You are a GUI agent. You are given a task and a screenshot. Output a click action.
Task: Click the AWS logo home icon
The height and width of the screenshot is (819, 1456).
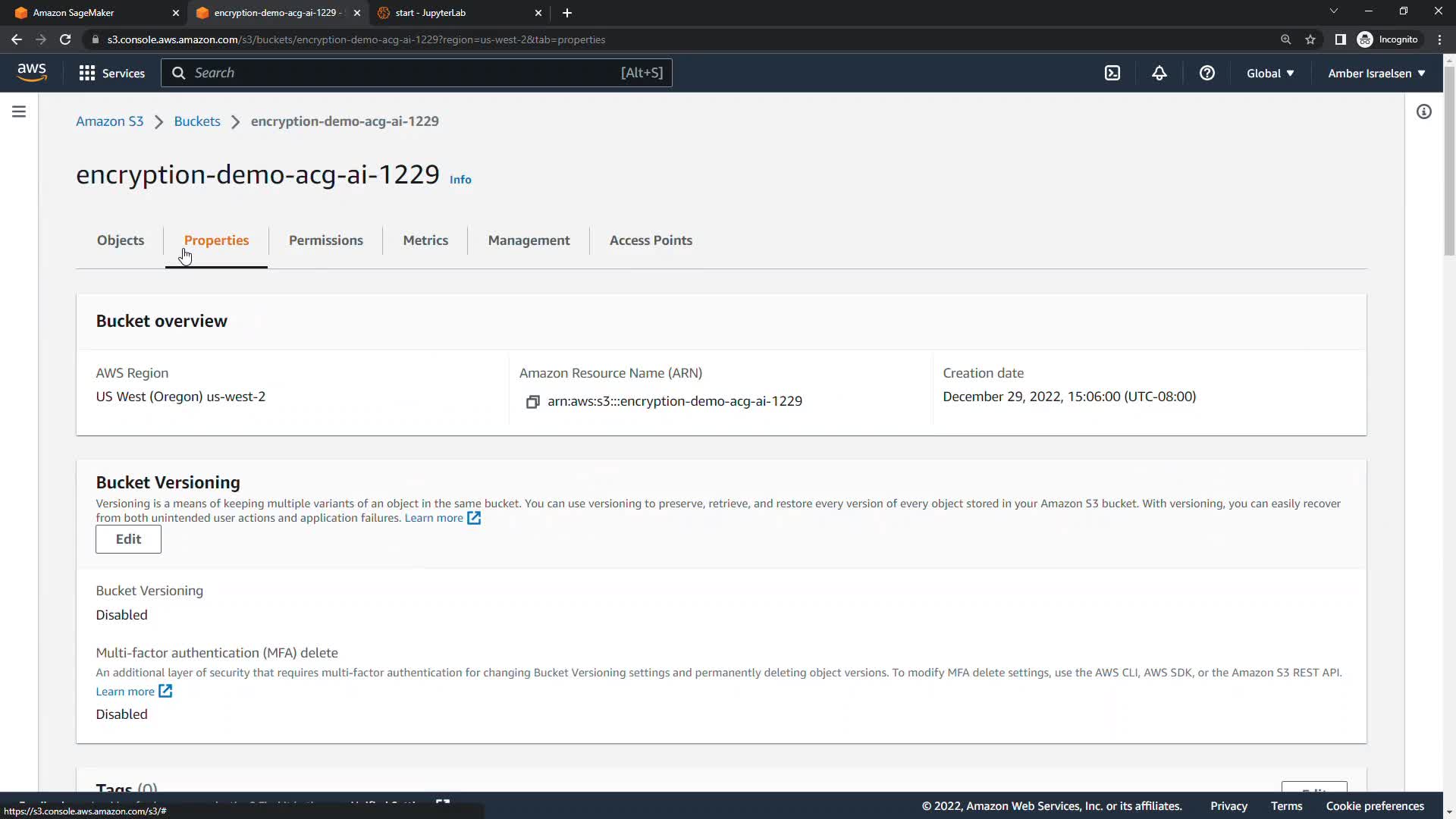[x=32, y=73]
